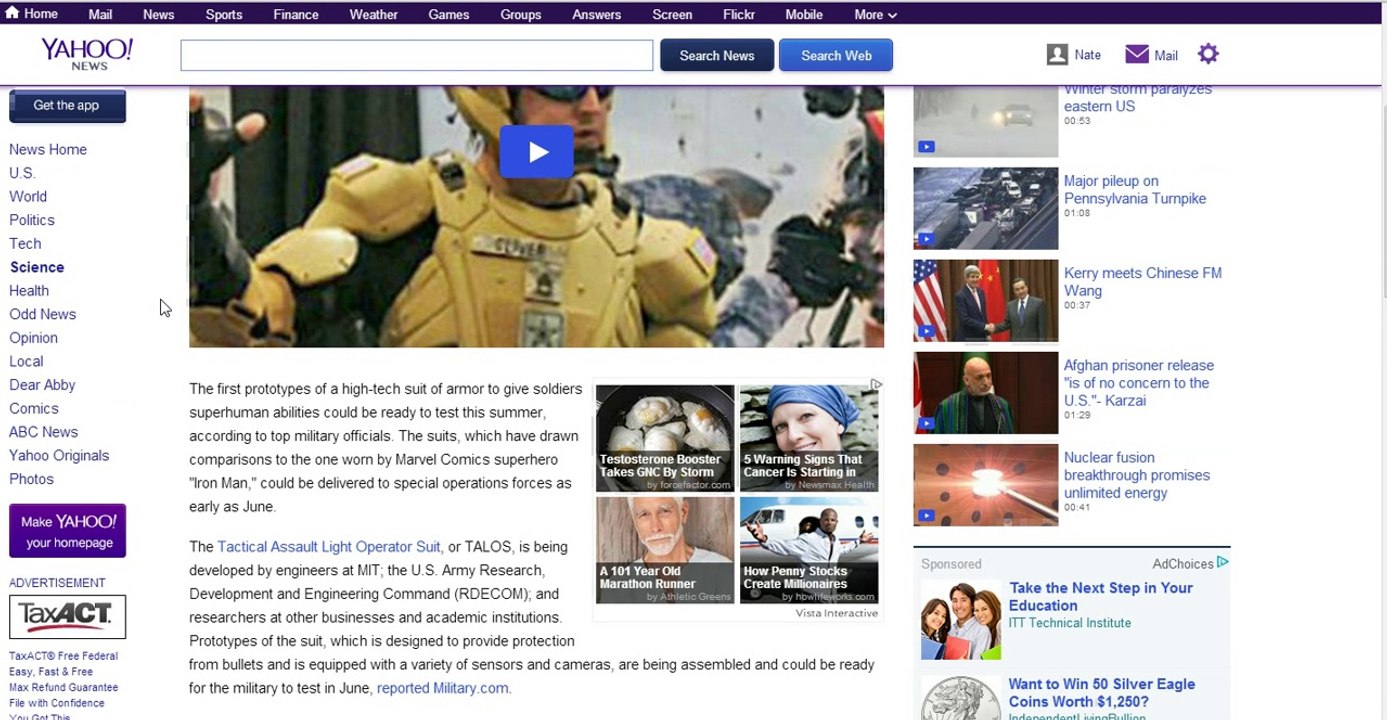This screenshot has width=1387, height=720.
Task: Open U.S. section in sidebar
Action: click(x=22, y=173)
